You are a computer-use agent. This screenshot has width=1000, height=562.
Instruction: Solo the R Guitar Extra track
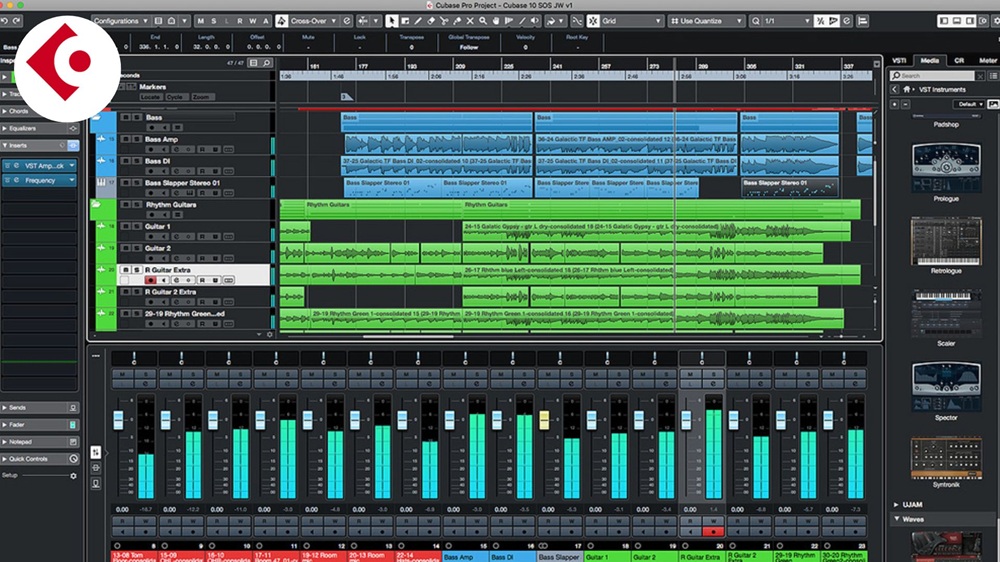[136, 270]
